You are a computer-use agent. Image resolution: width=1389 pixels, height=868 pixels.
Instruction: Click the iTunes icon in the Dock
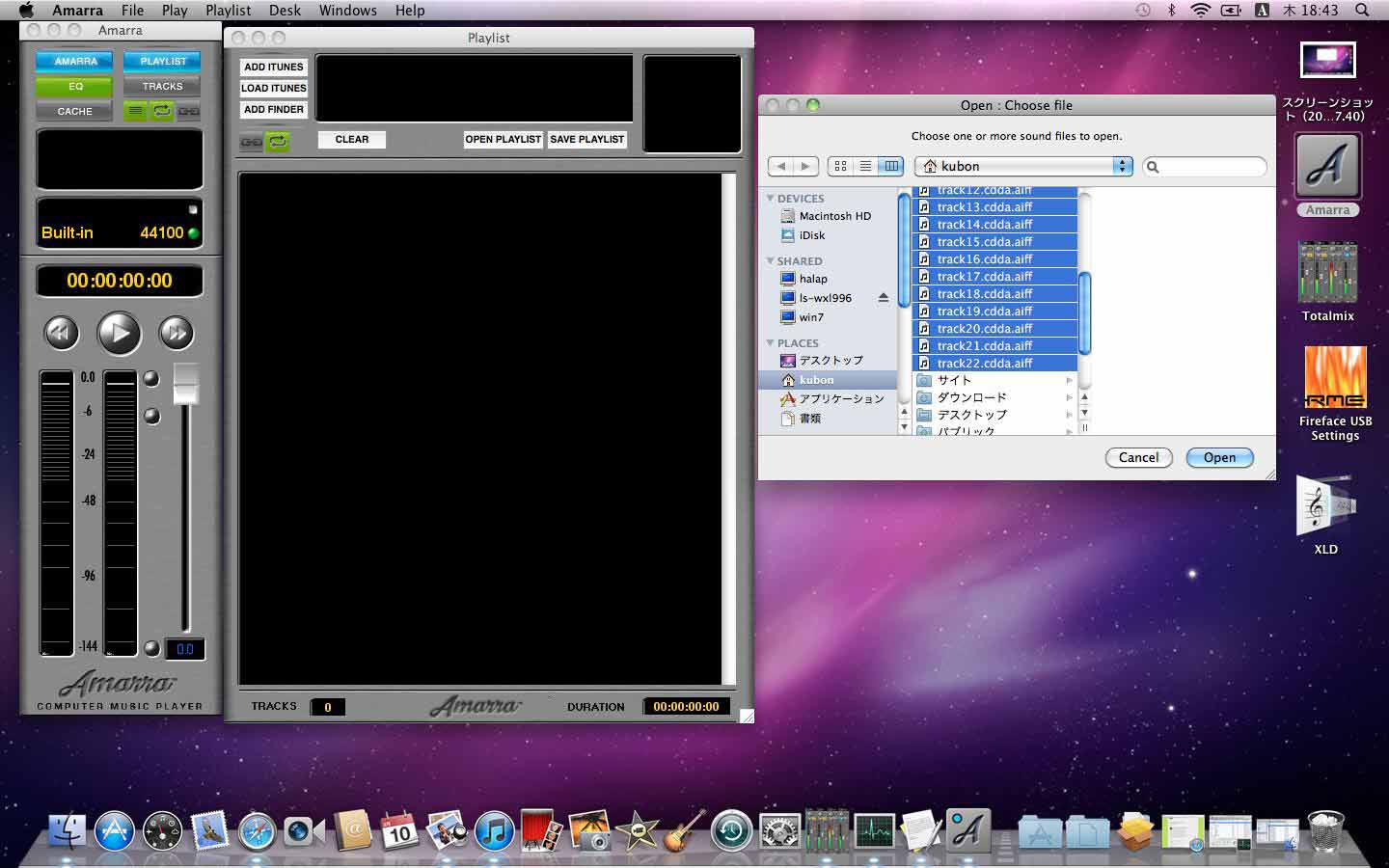494,829
